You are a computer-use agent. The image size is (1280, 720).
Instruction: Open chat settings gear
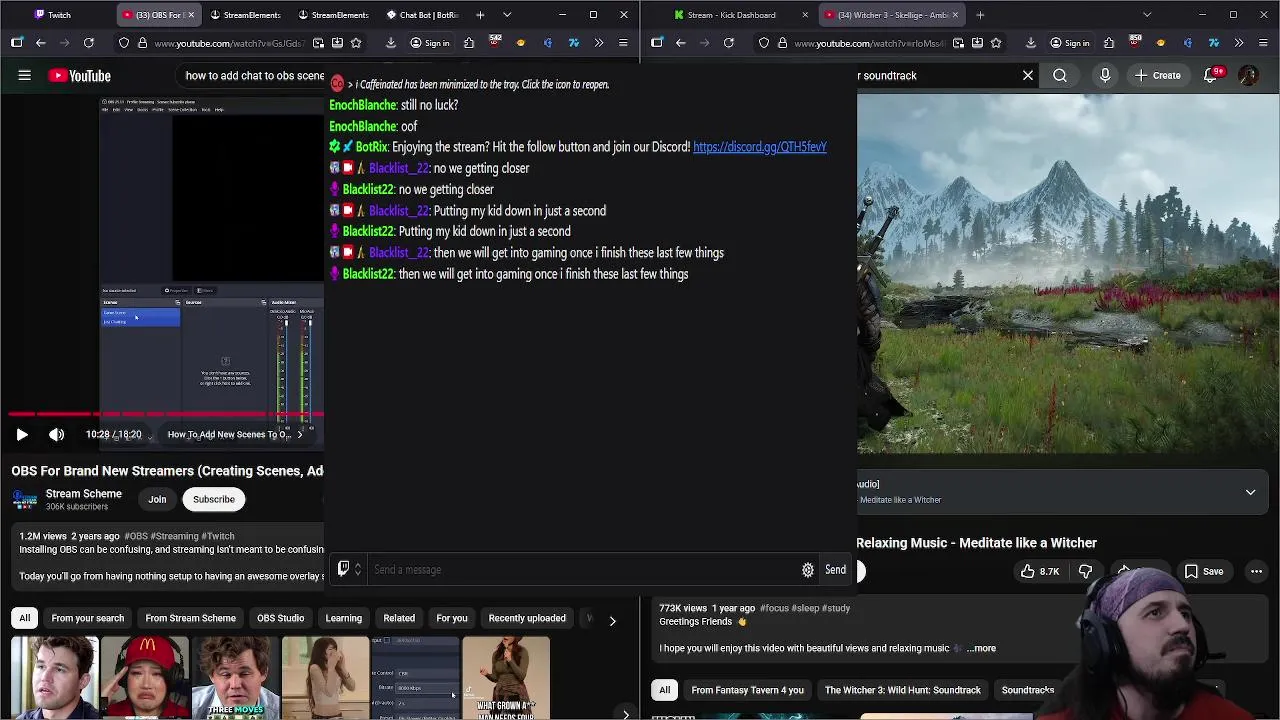pos(808,570)
